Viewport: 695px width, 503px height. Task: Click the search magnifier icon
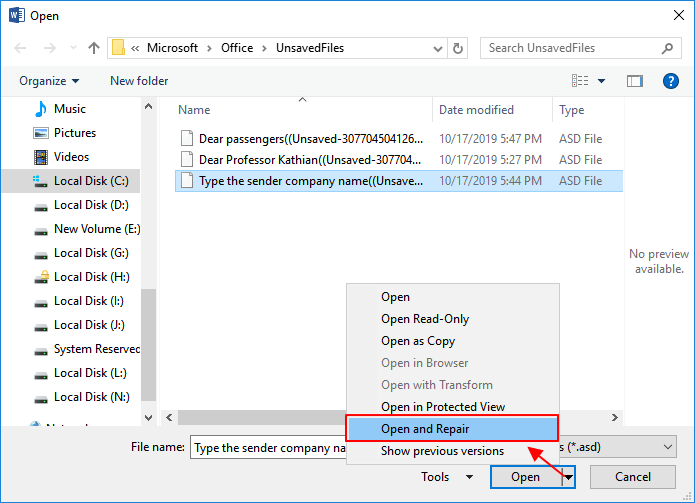point(667,48)
